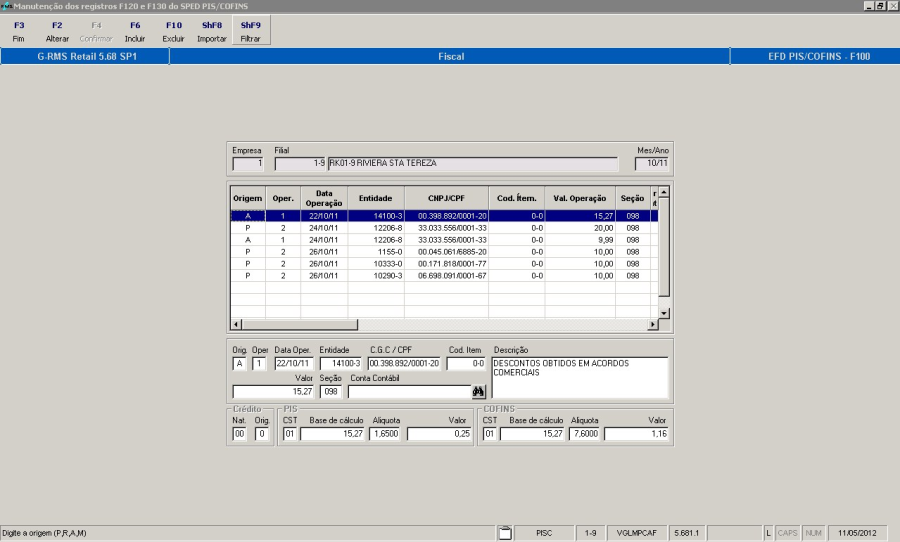Click the PIS Base de cálculo field

click(332, 434)
